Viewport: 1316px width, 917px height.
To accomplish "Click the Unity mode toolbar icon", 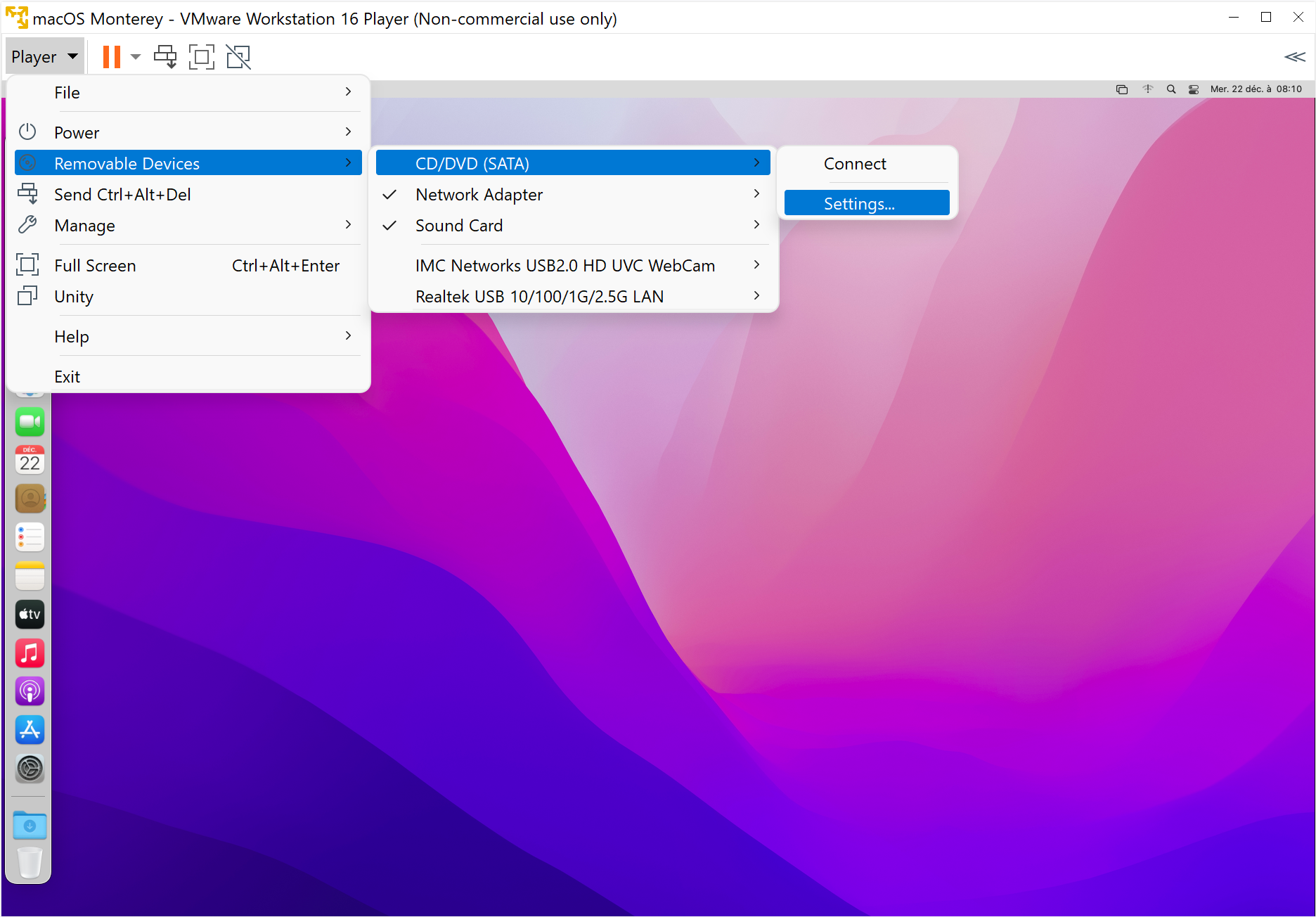I will click(x=238, y=56).
